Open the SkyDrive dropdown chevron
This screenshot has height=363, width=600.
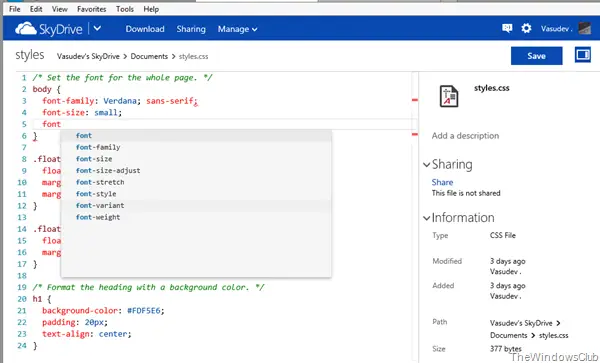97,28
